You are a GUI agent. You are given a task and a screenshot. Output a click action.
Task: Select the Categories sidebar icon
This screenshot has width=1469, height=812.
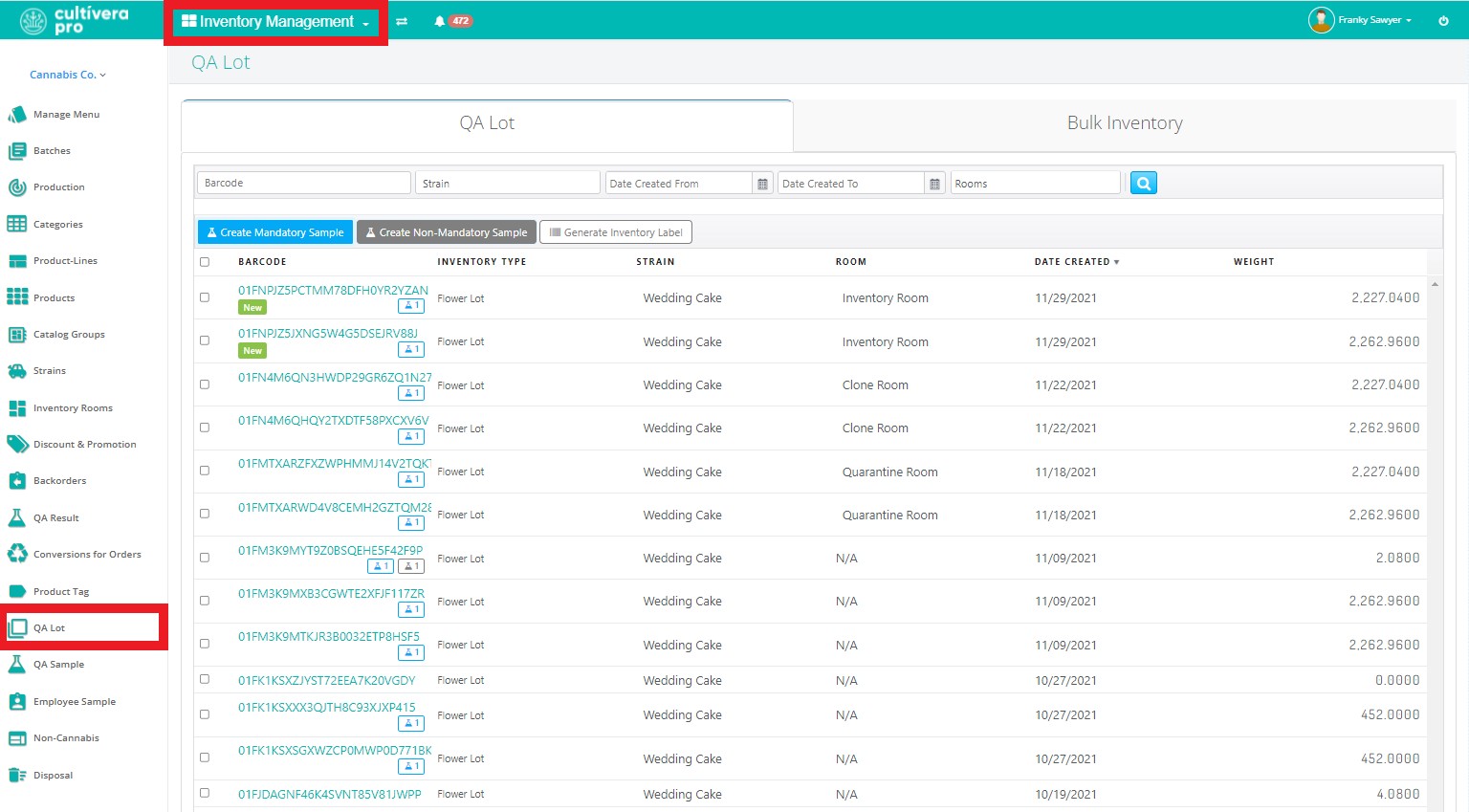(x=17, y=224)
